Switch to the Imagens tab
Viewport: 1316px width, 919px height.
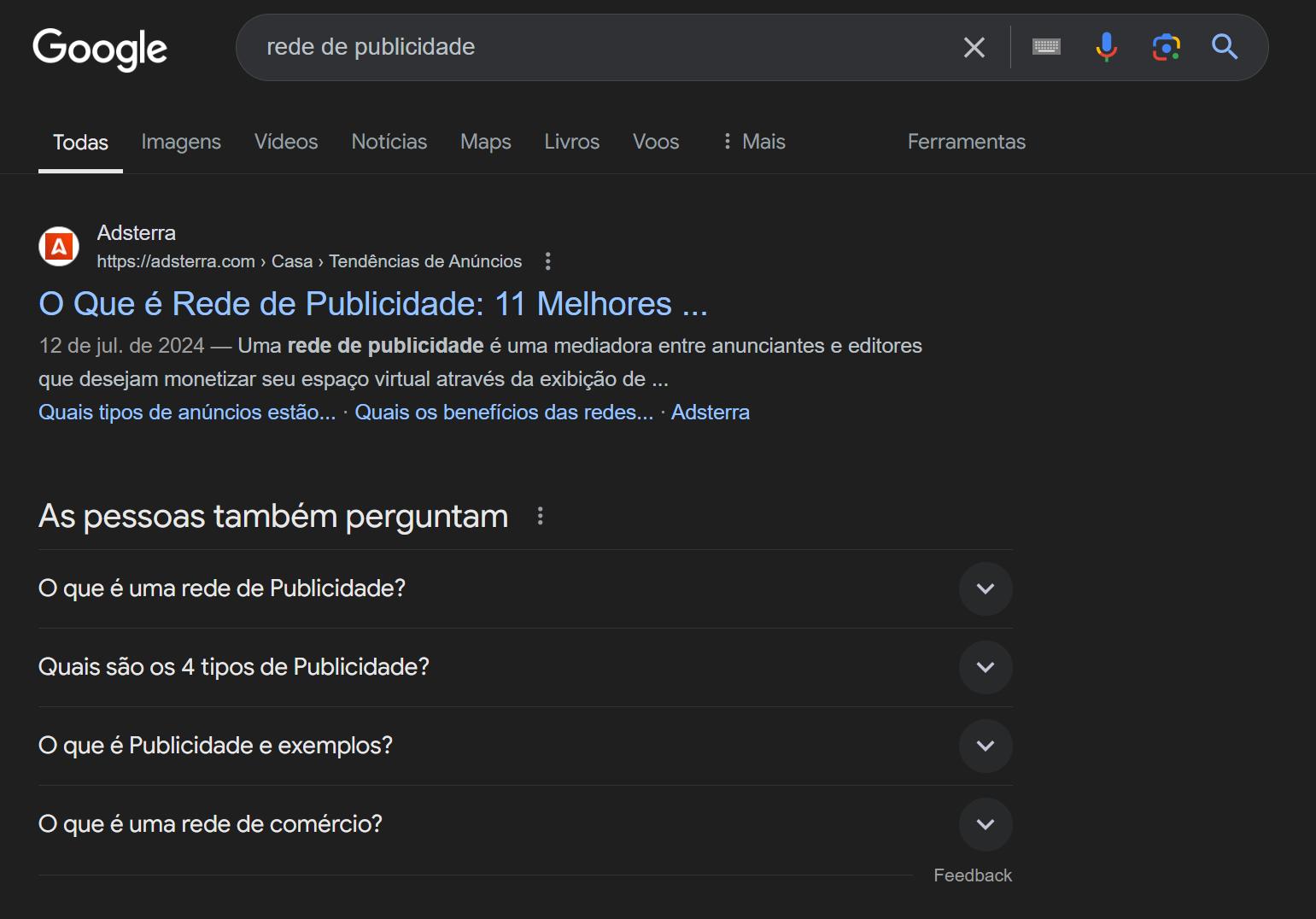[180, 142]
